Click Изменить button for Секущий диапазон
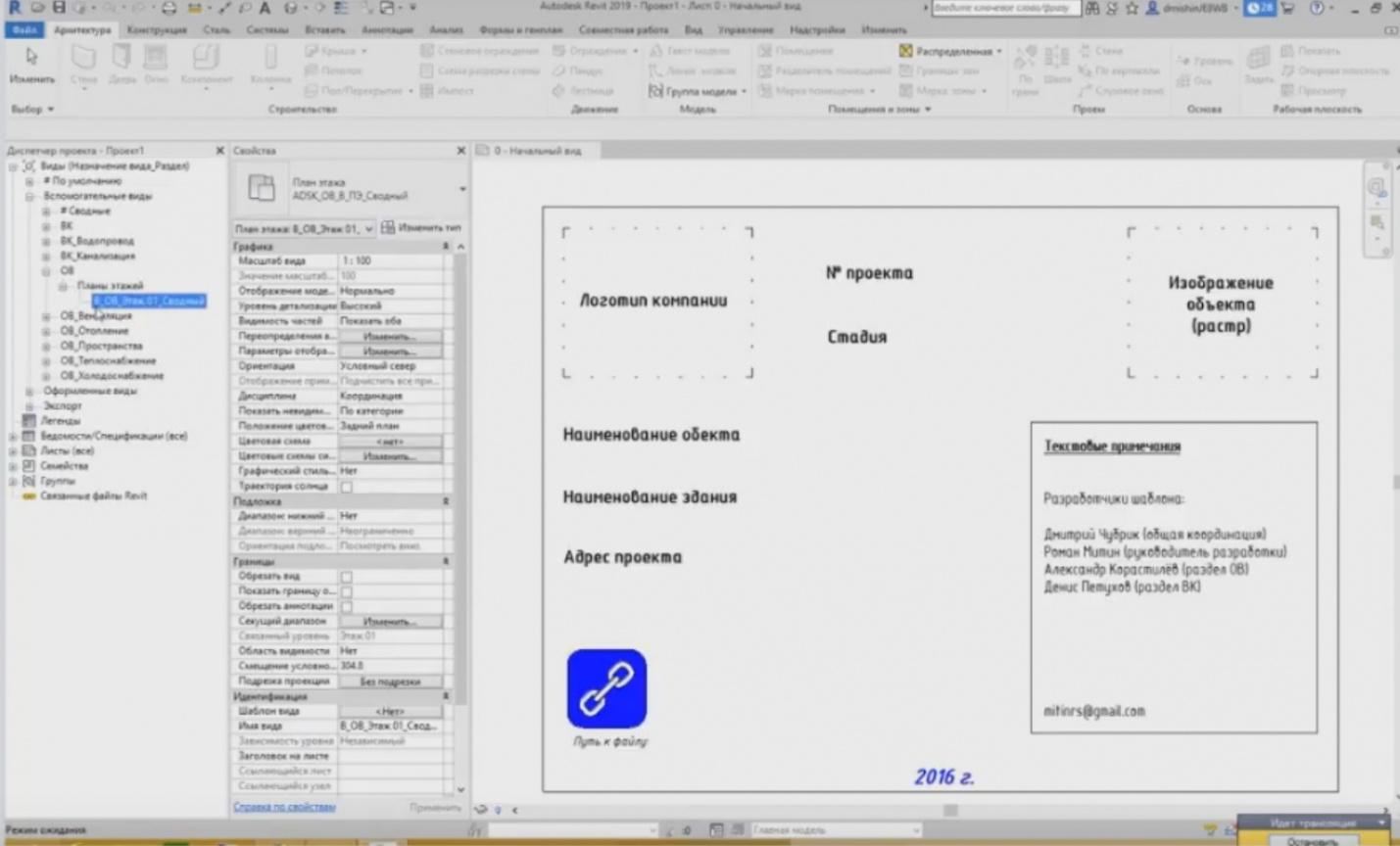 (x=390, y=622)
